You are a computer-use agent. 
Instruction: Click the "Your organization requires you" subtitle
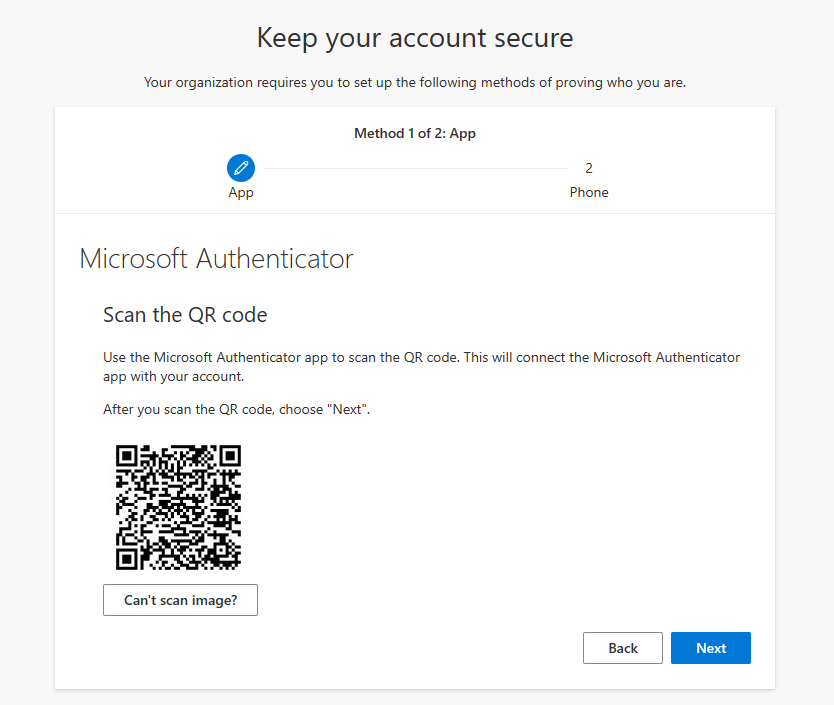[415, 82]
